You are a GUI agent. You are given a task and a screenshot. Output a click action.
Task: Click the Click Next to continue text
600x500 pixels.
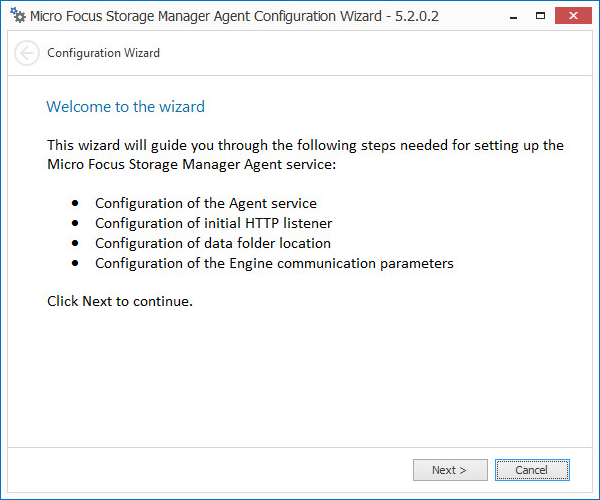click(x=120, y=300)
